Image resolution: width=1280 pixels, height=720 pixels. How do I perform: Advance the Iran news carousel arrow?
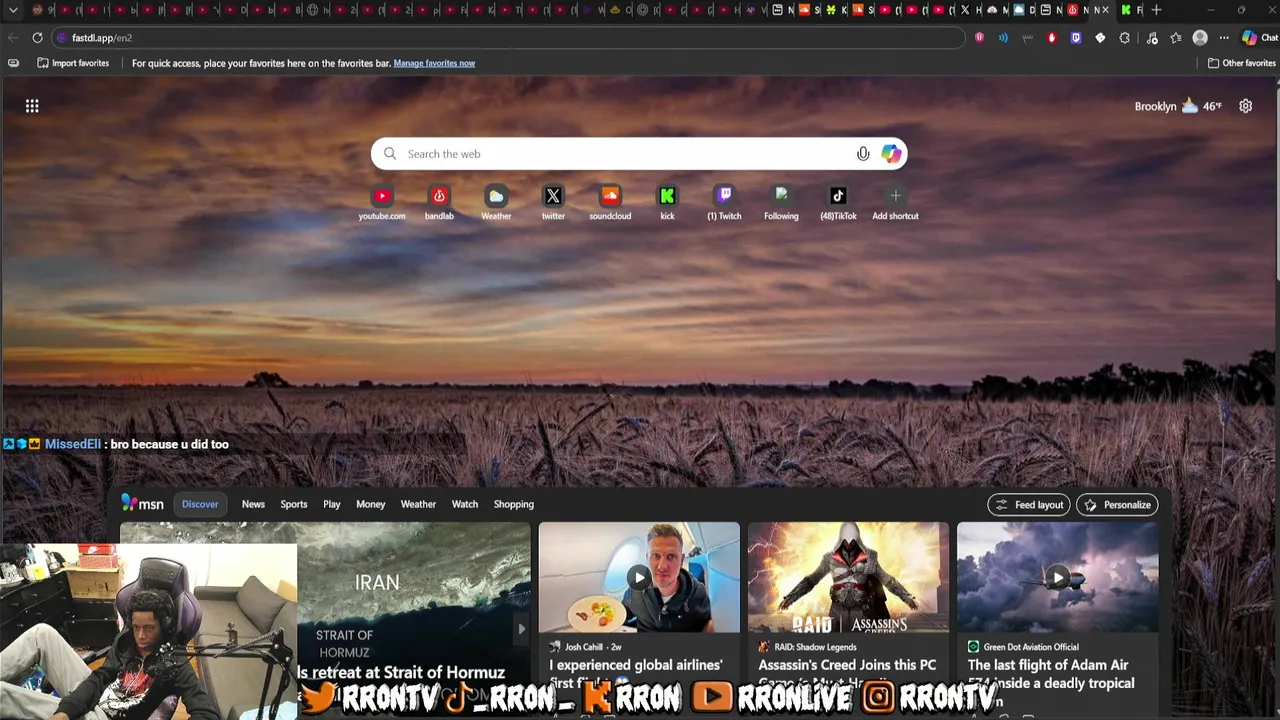coord(521,629)
